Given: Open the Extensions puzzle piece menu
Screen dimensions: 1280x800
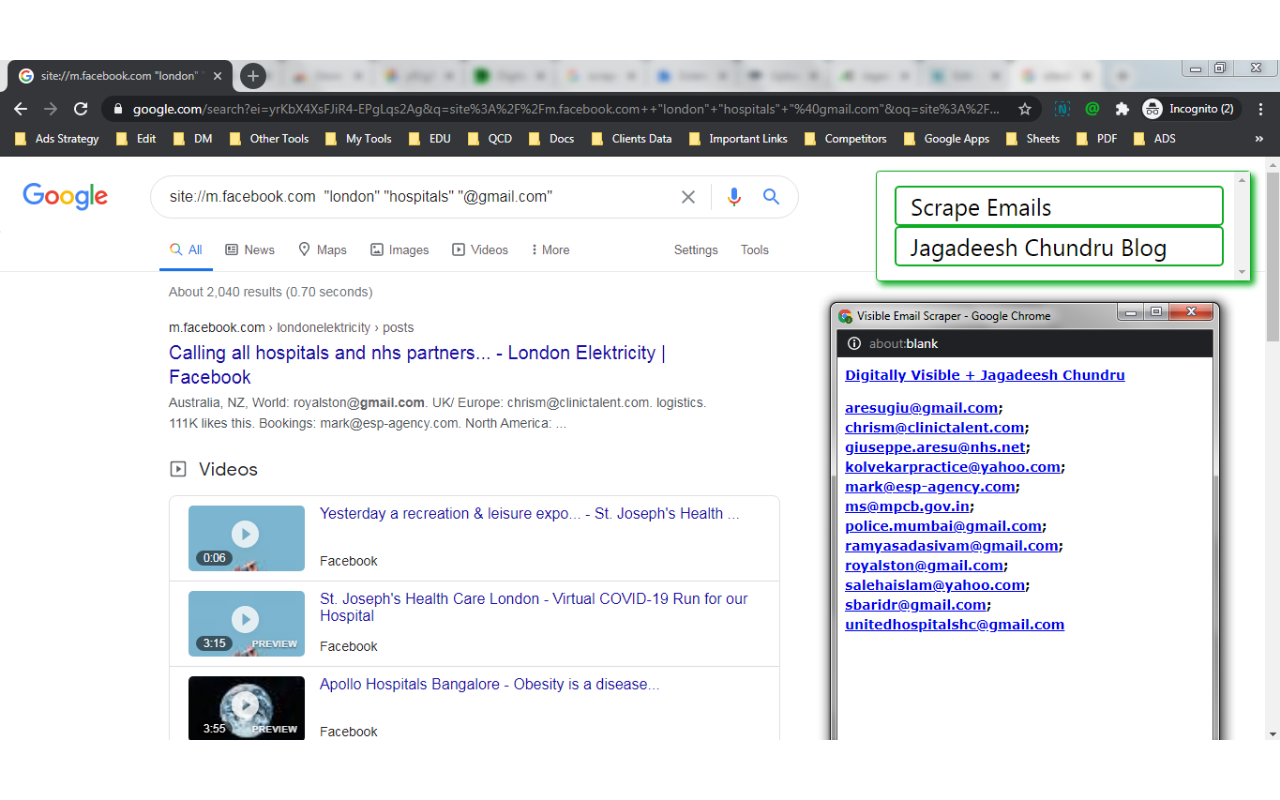Looking at the screenshot, I should point(1122,109).
